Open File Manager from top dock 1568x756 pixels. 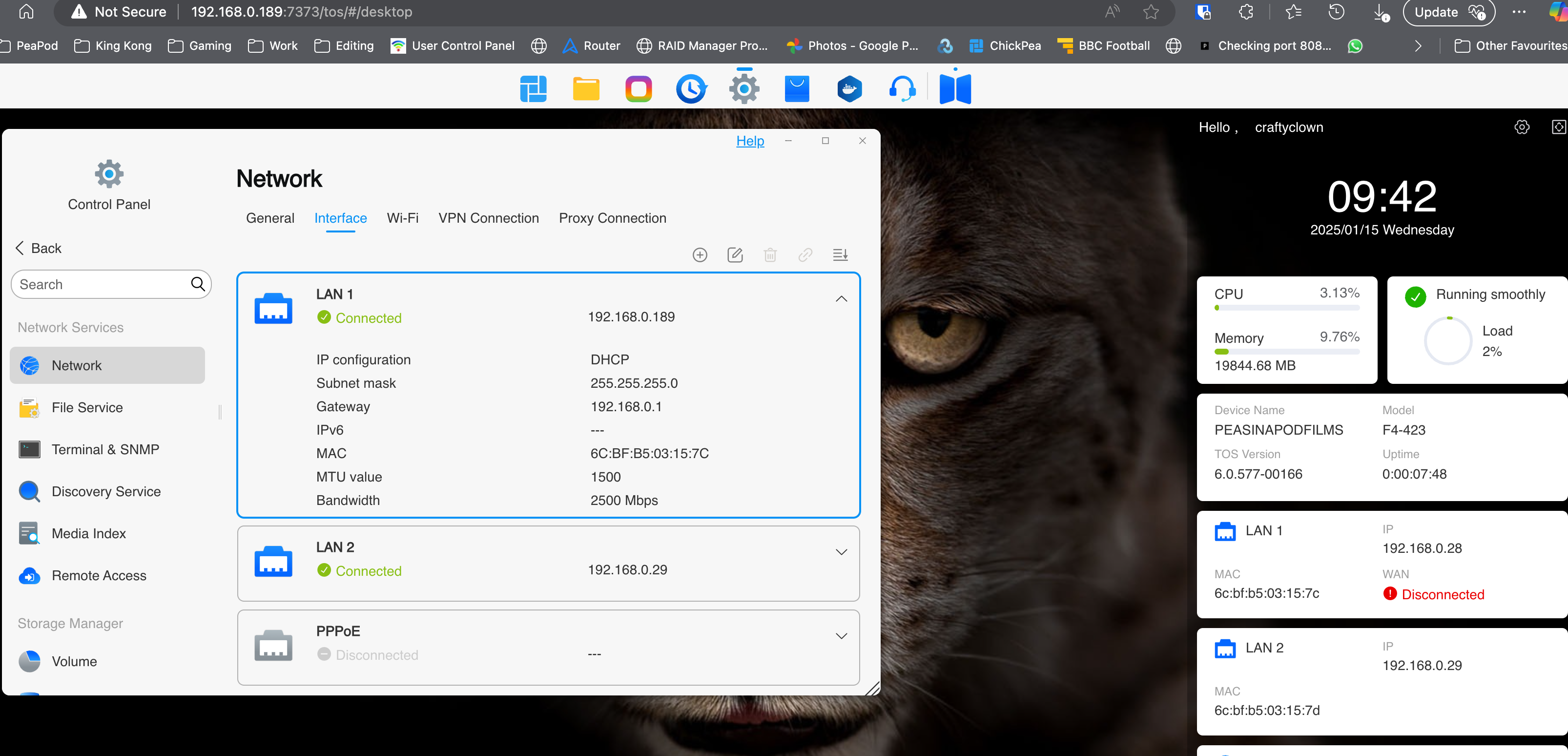[x=586, y=89]
